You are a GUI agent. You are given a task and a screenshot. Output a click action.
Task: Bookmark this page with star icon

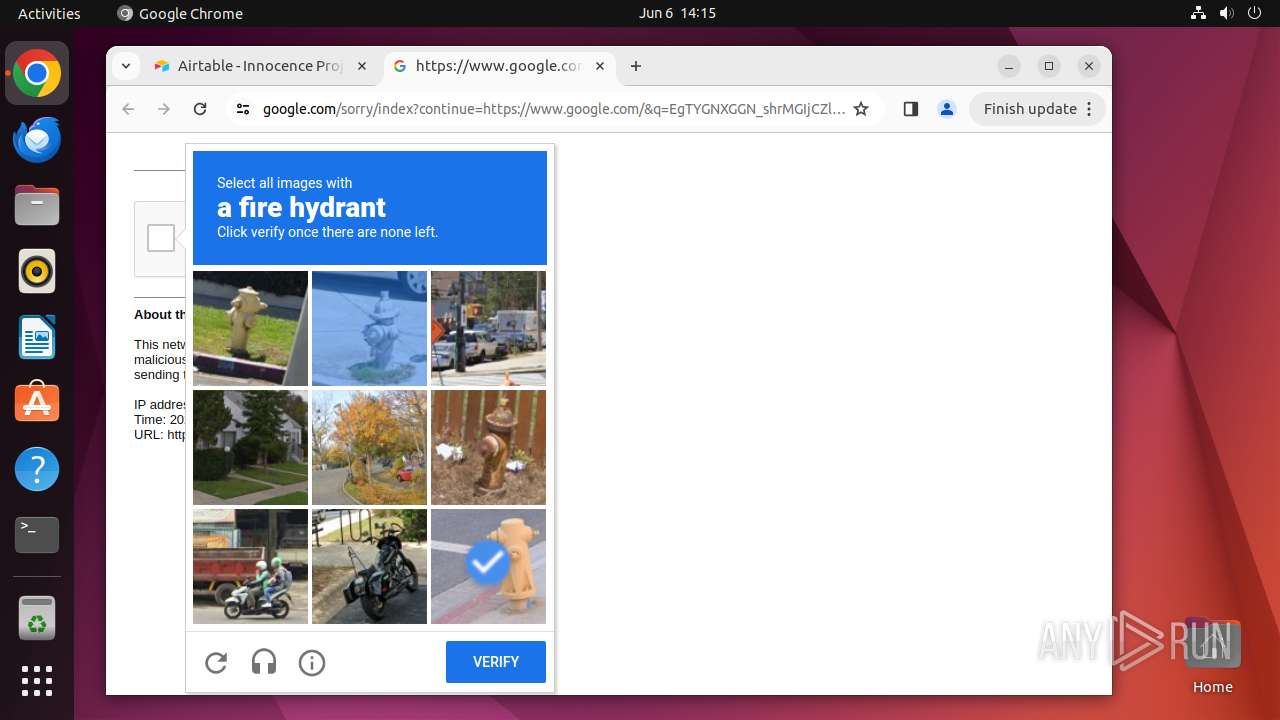coord(861,109)
